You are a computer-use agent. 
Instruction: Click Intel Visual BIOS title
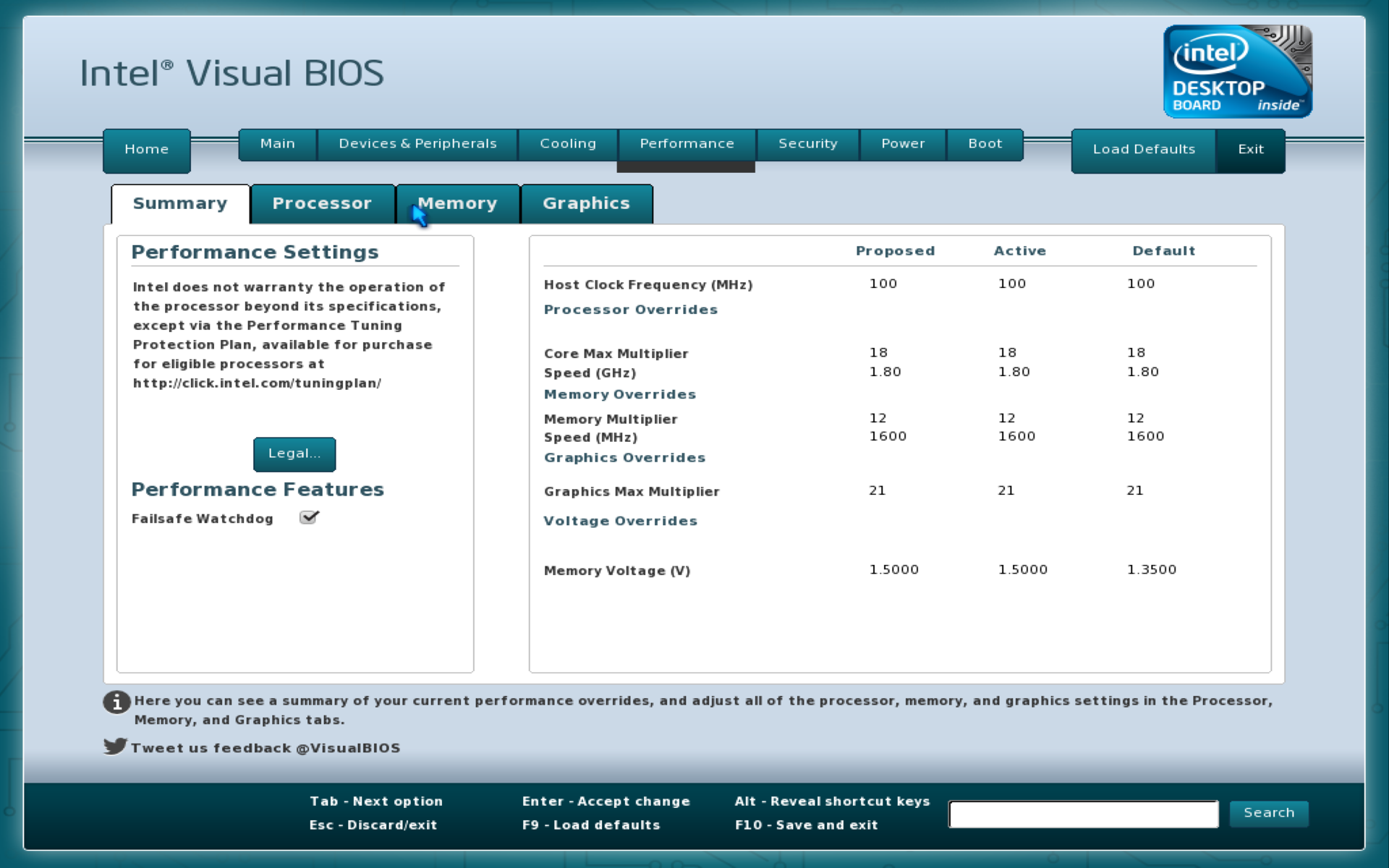coord(232,73)
